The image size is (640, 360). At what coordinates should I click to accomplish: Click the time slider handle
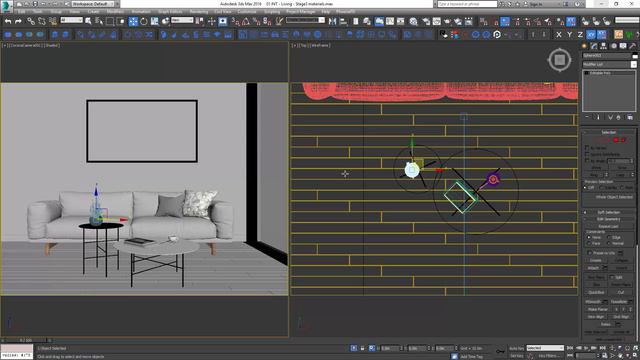click(x=26, y=340)
